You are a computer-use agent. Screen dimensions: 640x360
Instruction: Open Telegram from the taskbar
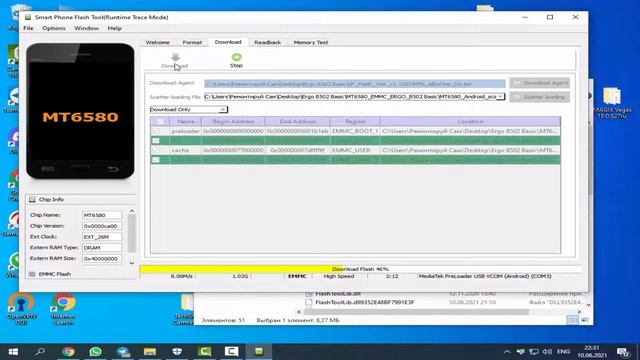(x=123, y=351)
